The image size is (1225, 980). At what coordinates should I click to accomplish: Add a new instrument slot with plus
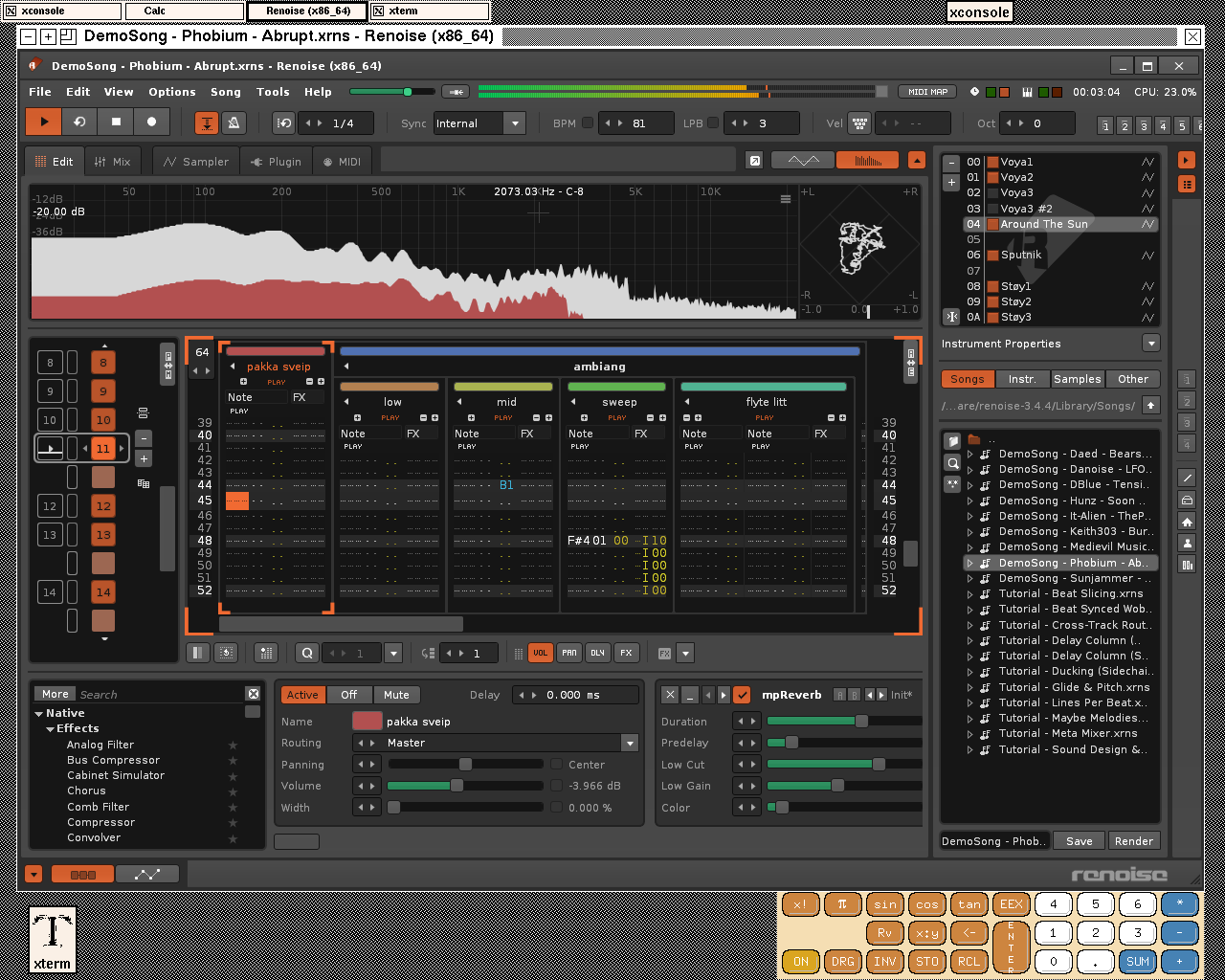[x=951, y=182]
